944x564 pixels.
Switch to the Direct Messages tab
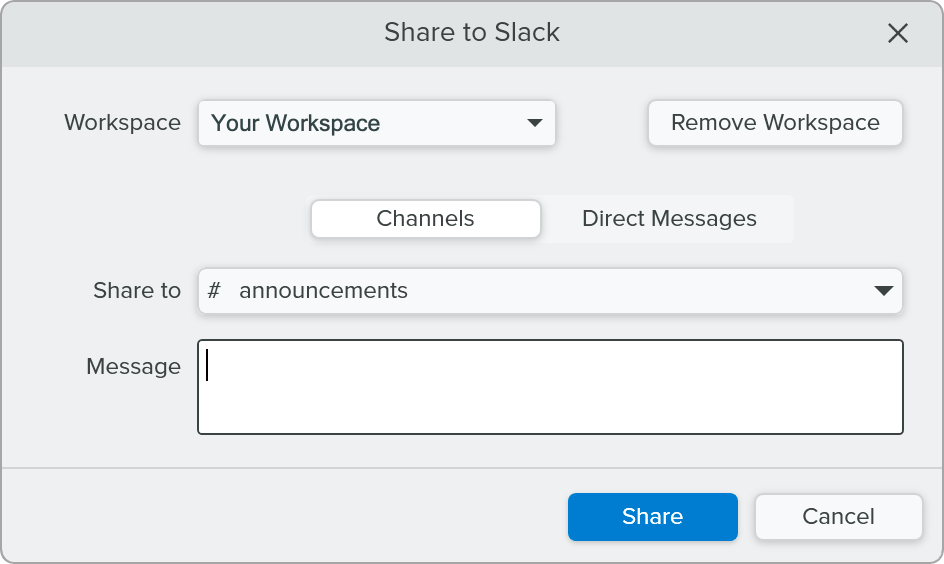coord(669,218)
